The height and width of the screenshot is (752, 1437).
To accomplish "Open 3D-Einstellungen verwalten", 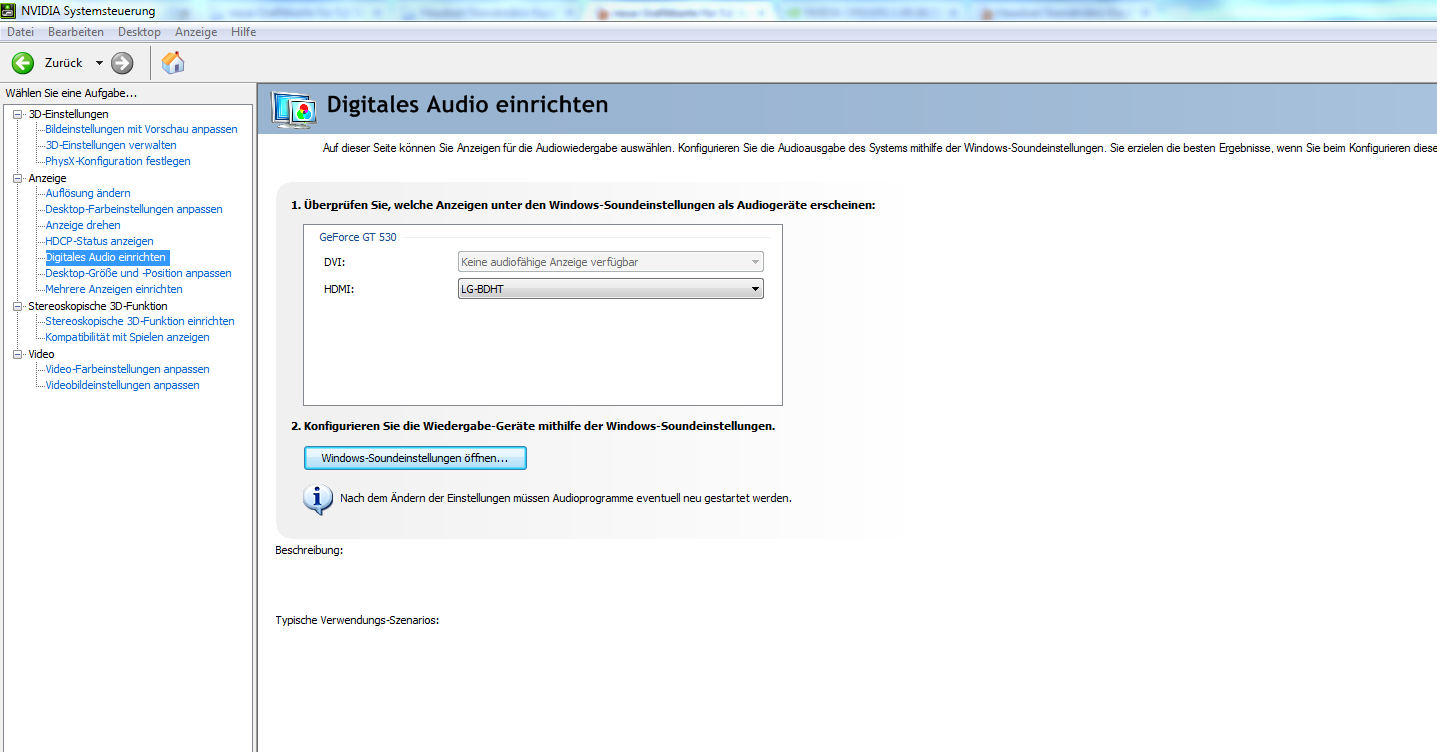I will 111,145.
